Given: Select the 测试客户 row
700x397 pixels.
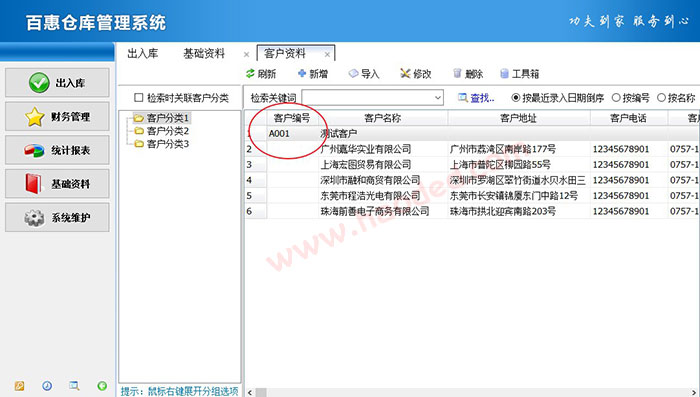Looking at the screenshot, I should pos(472,134).
